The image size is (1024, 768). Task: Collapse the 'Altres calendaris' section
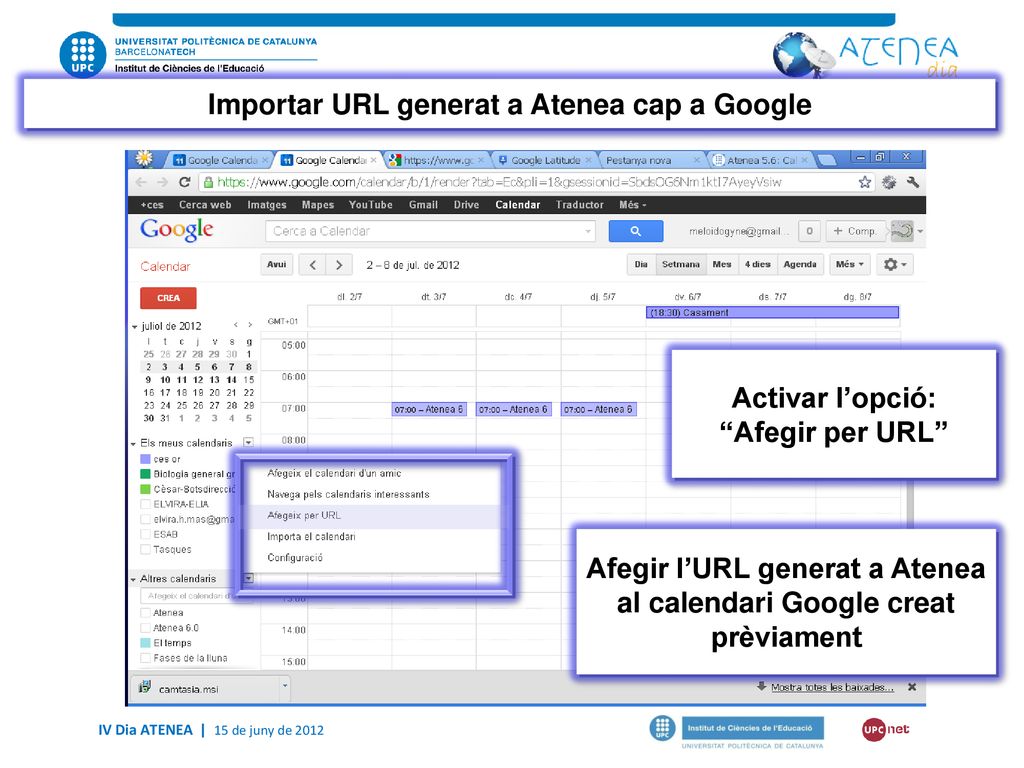[133, 579]
